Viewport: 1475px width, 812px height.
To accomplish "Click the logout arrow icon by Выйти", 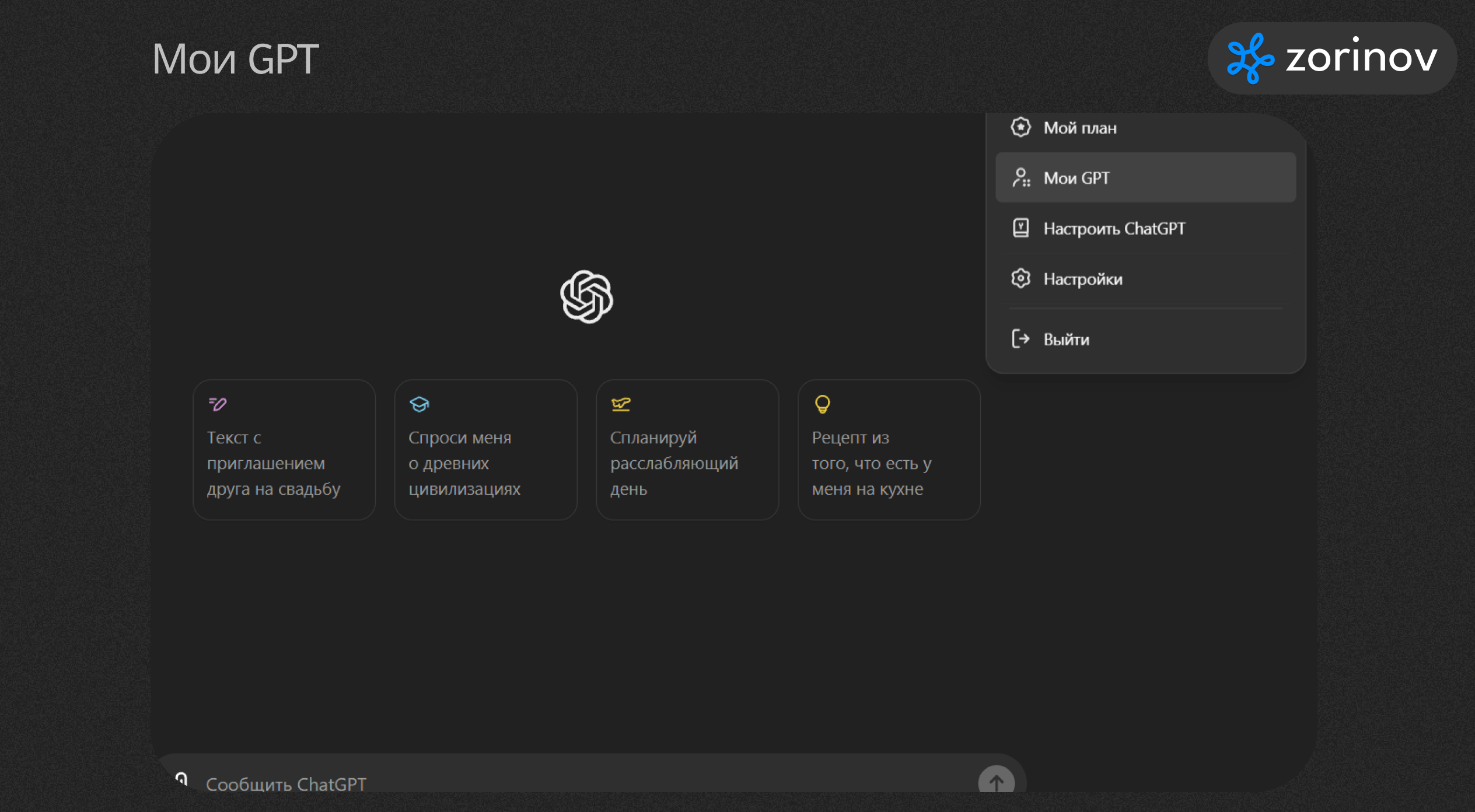I will click(1020, 339).
